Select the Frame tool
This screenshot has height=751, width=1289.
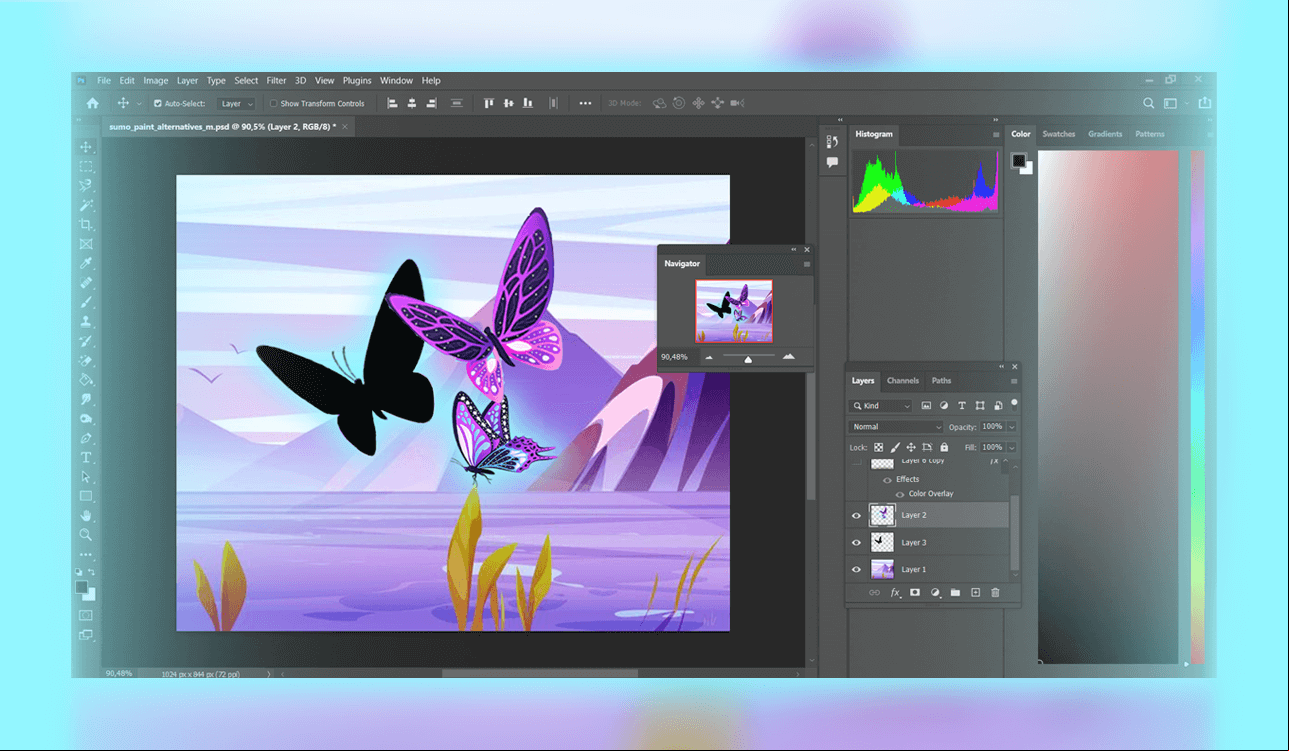[86, 244]
